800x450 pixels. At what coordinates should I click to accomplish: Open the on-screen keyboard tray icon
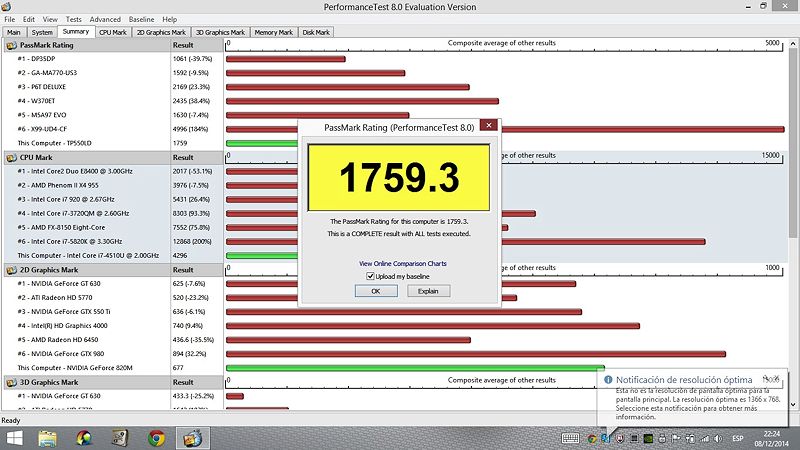pos(570,438)
